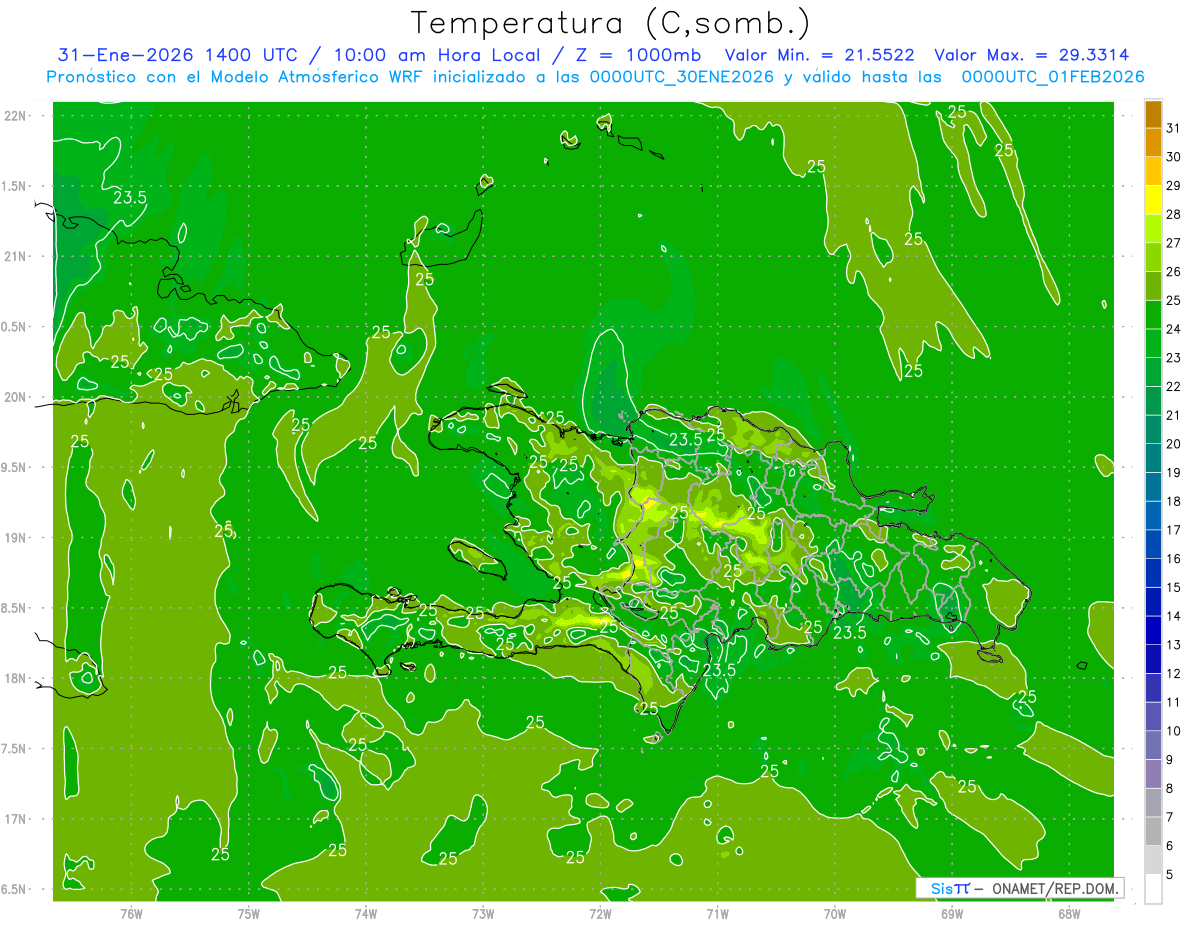This screenshot has height=927, width=1200.
Task: Click the colorbar label 8
Action: [1170, 789]
